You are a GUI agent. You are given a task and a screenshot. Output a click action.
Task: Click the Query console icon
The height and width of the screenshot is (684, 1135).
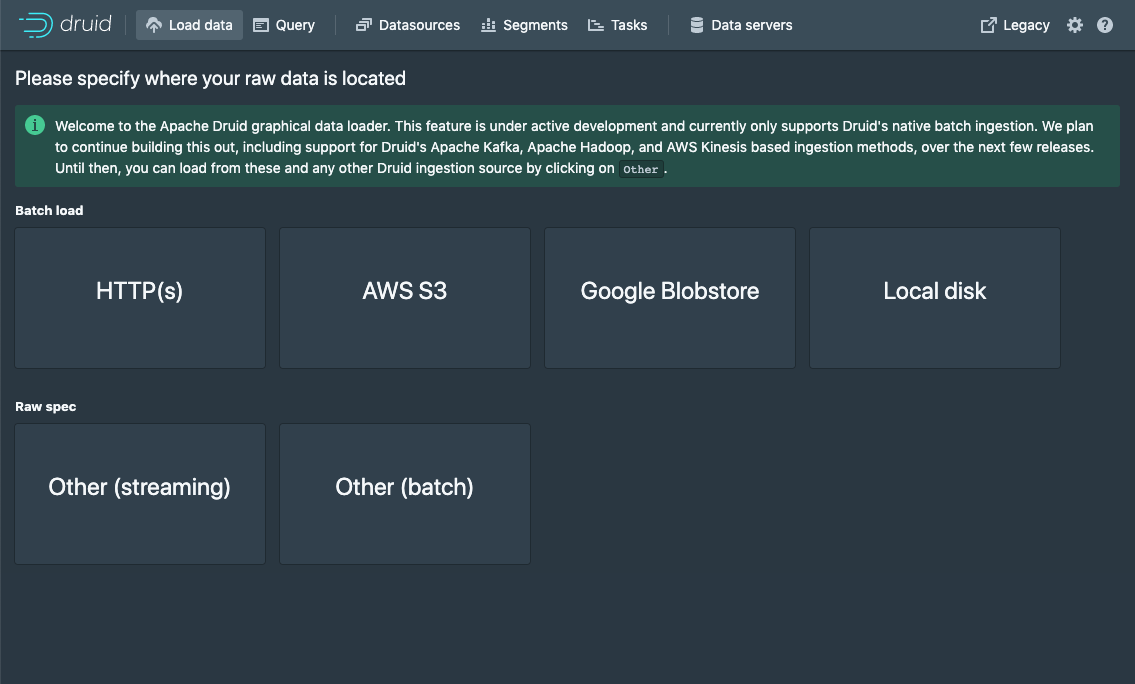tap(261, 25)
